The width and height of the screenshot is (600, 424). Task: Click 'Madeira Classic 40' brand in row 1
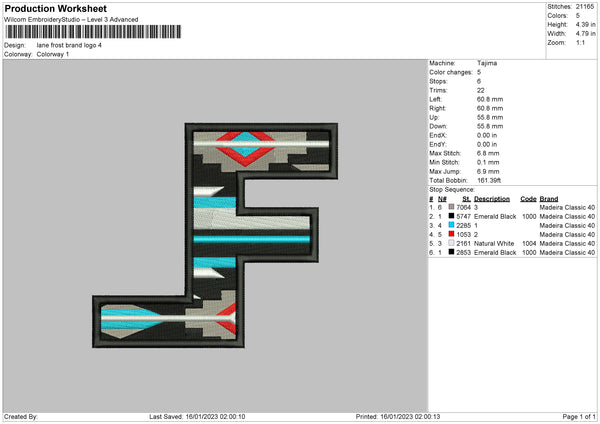567,207
